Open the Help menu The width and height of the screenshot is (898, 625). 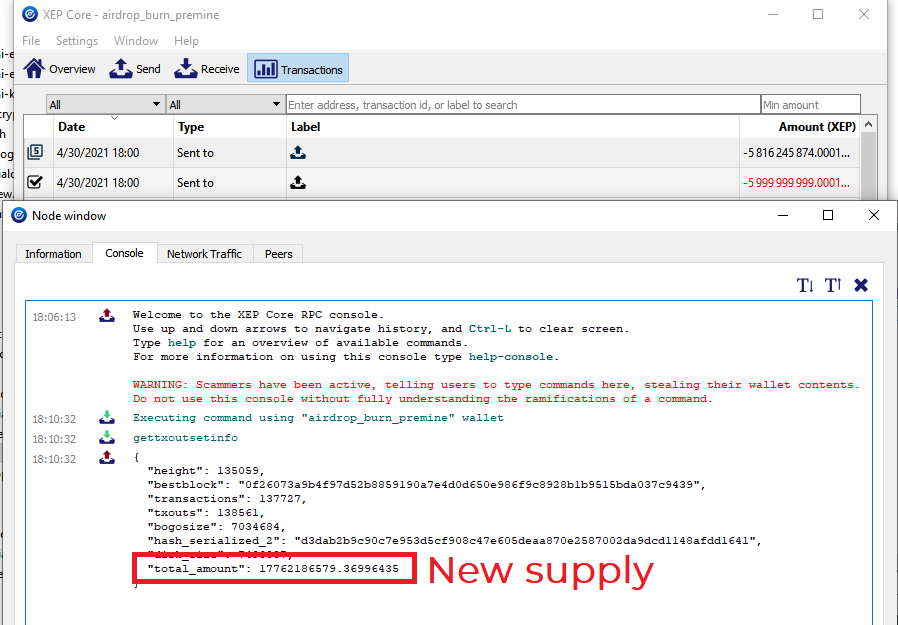coord(186,41)
